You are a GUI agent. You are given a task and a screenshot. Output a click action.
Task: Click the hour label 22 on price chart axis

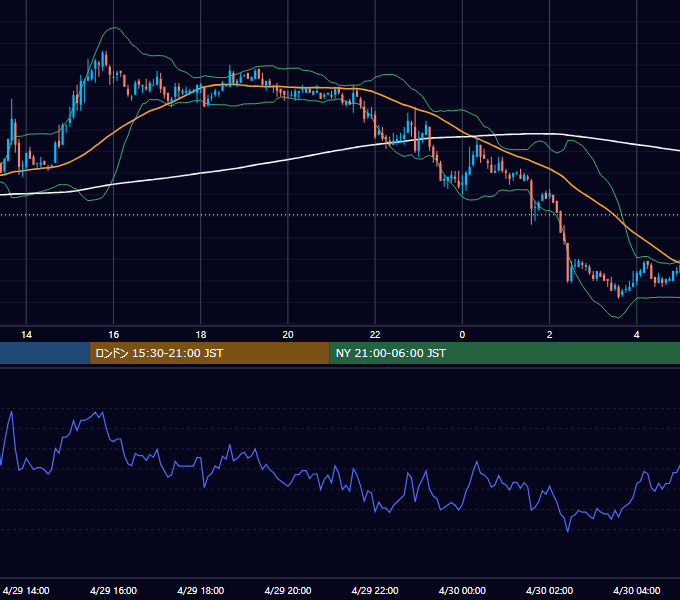coord(375,335)
